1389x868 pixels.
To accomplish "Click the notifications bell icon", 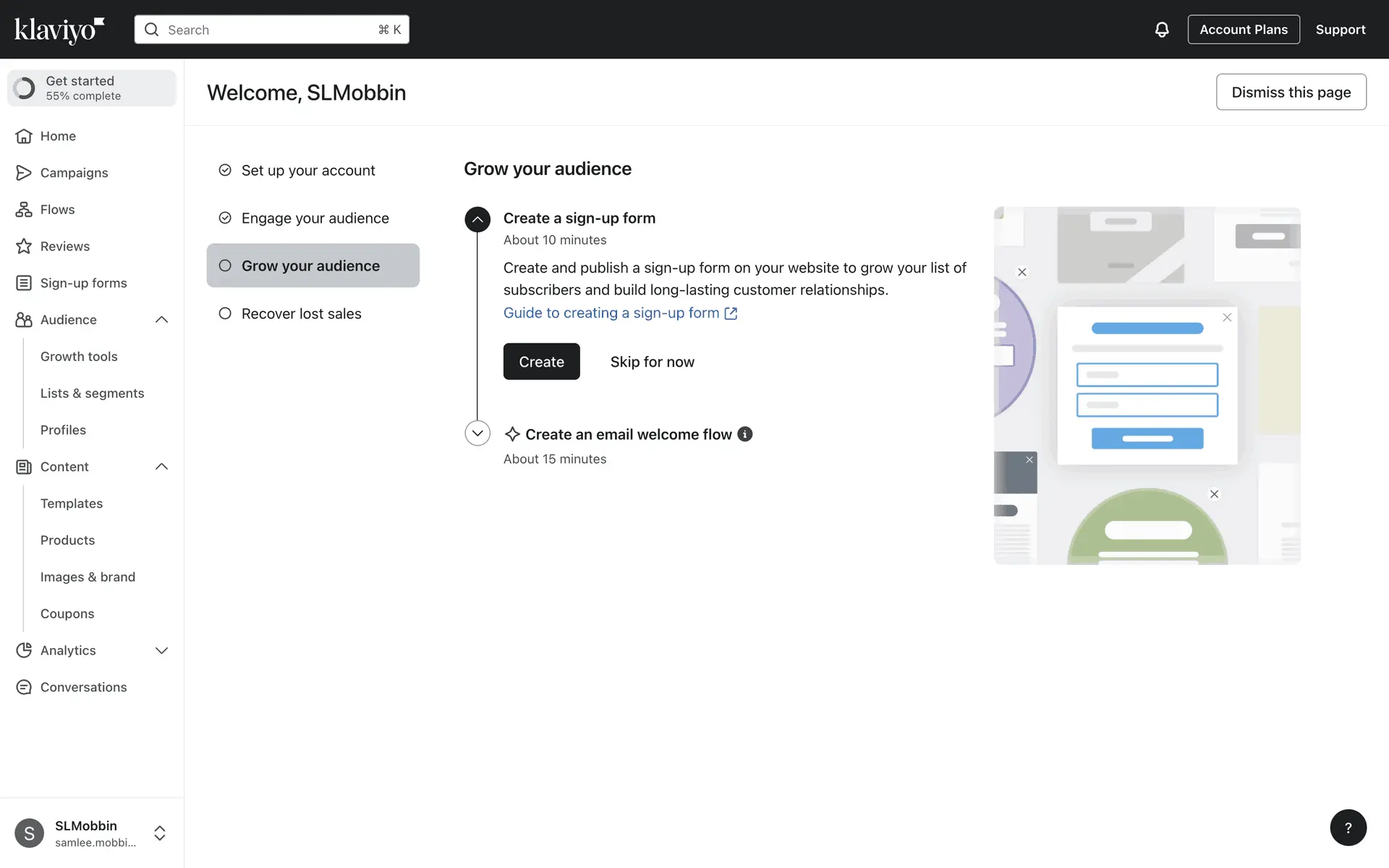I will tap(1161, 30).
